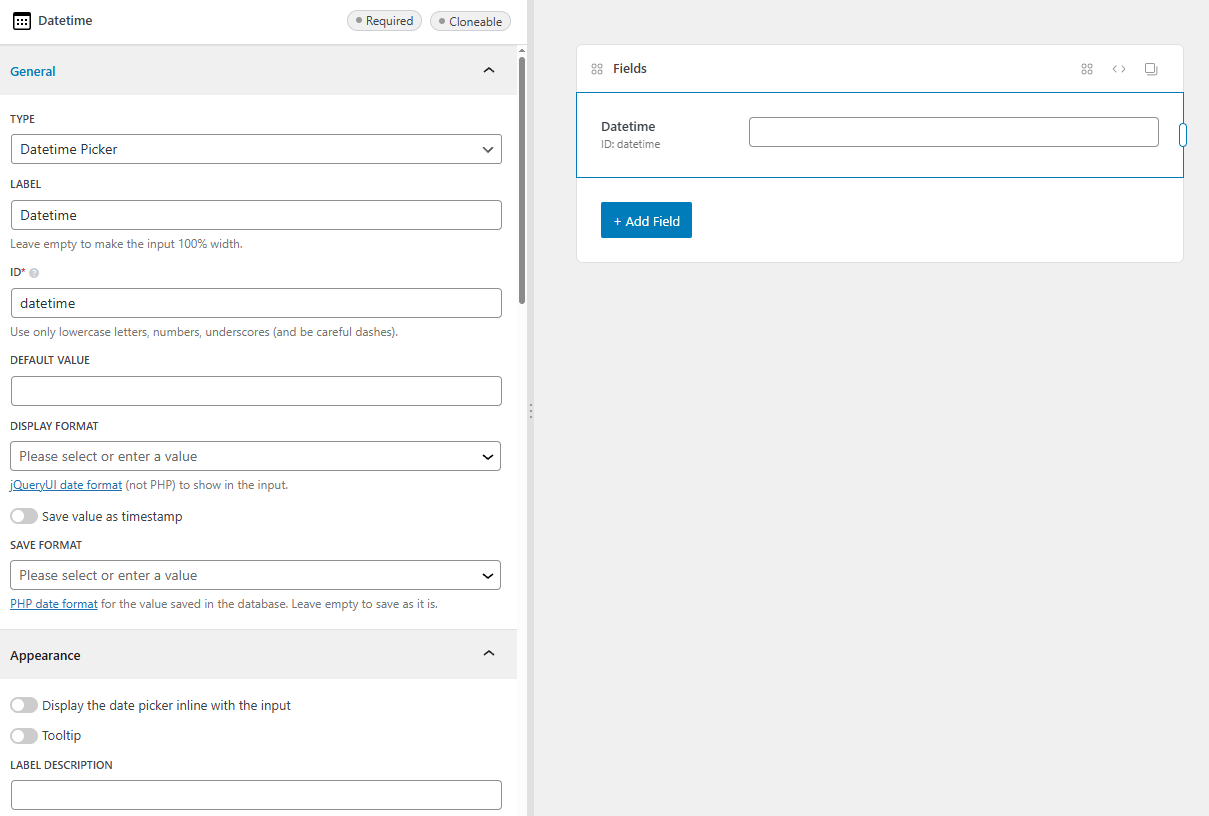The height and width of the screenshot is (816, 1209).
Task: Collapse the Appearance section
Action: coord(489,653)
